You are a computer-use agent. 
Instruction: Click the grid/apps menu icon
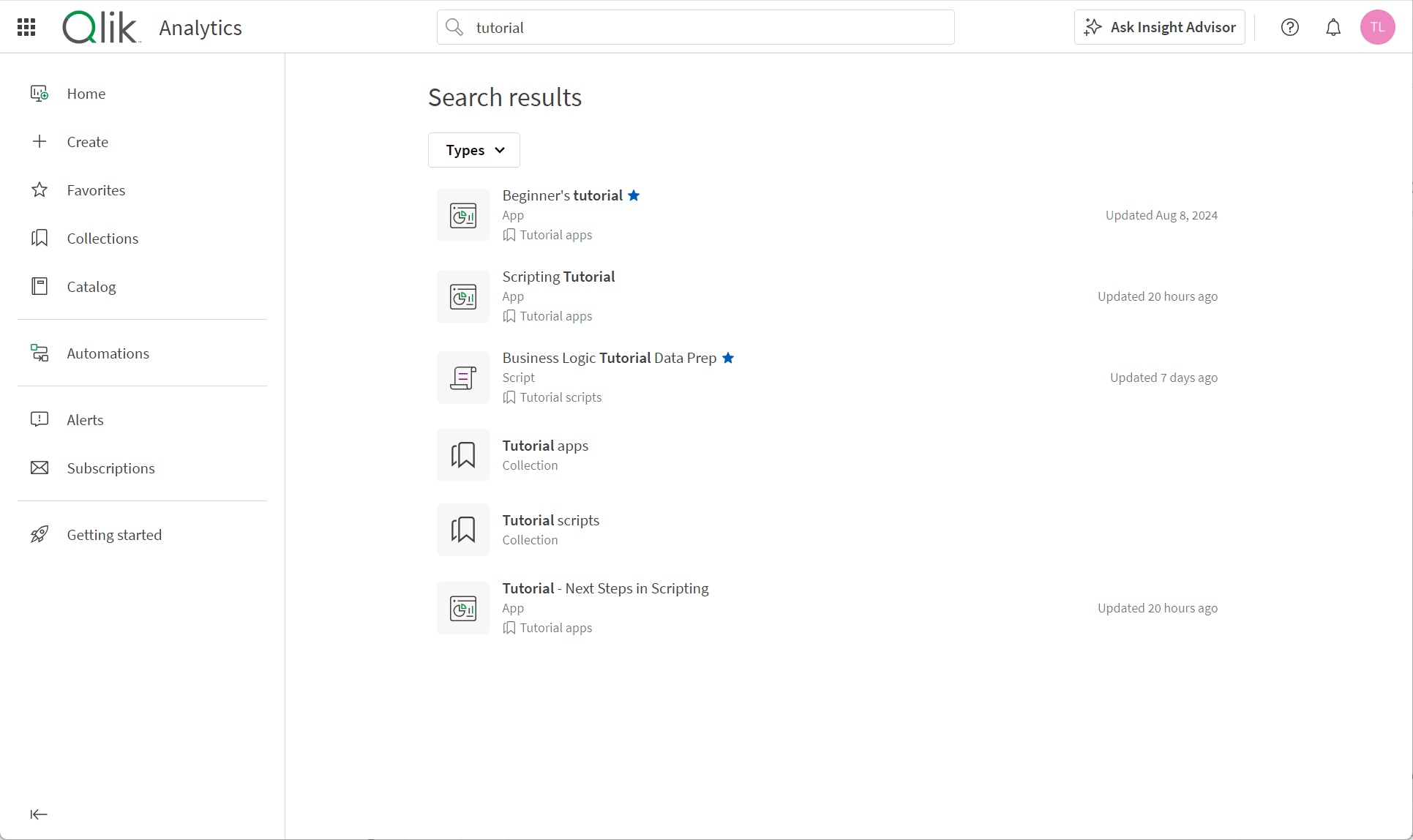(26, 27)
